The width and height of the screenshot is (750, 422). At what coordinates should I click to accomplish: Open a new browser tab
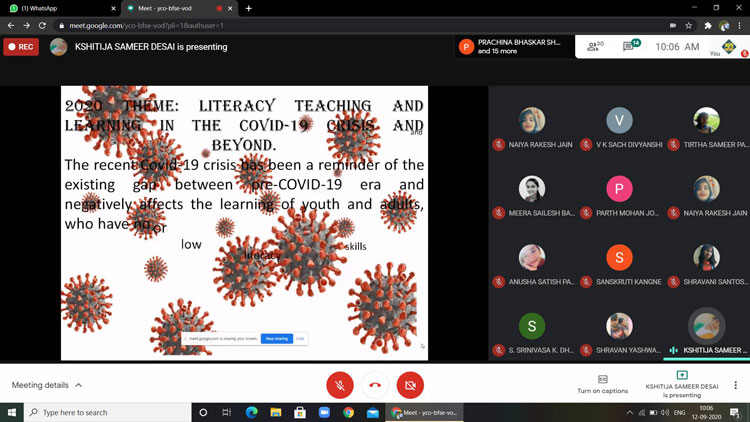[x=248, y=8]
